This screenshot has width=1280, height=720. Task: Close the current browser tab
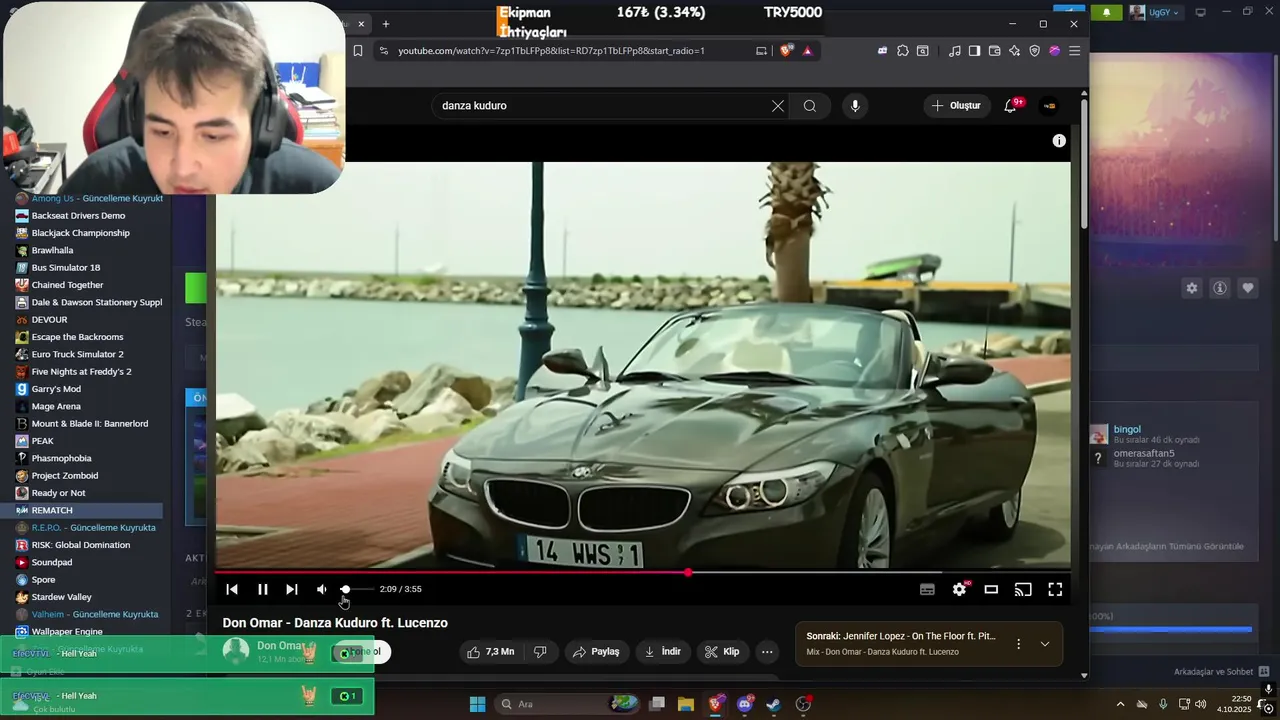(362, 24)
